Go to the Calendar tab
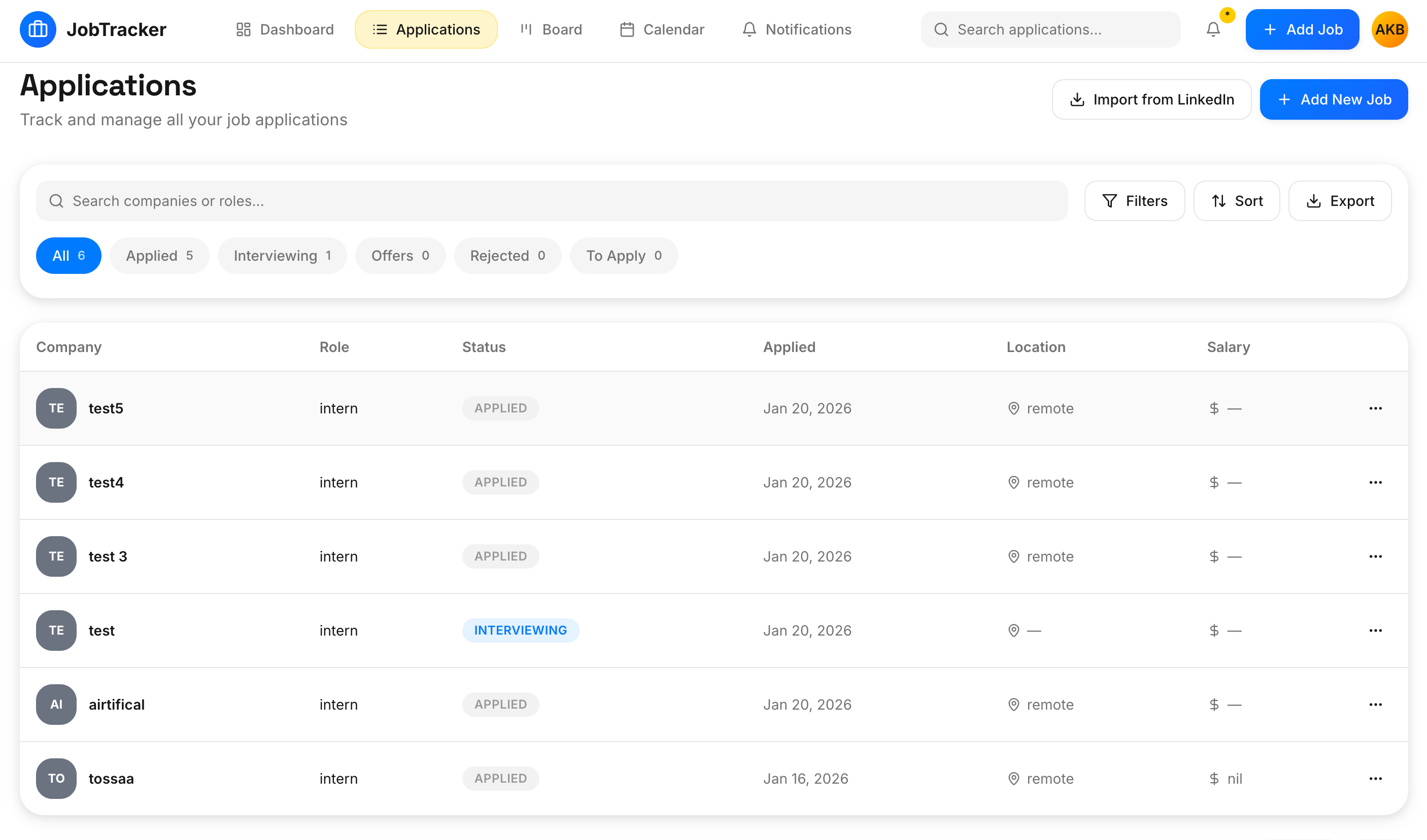 coord(662,29)
